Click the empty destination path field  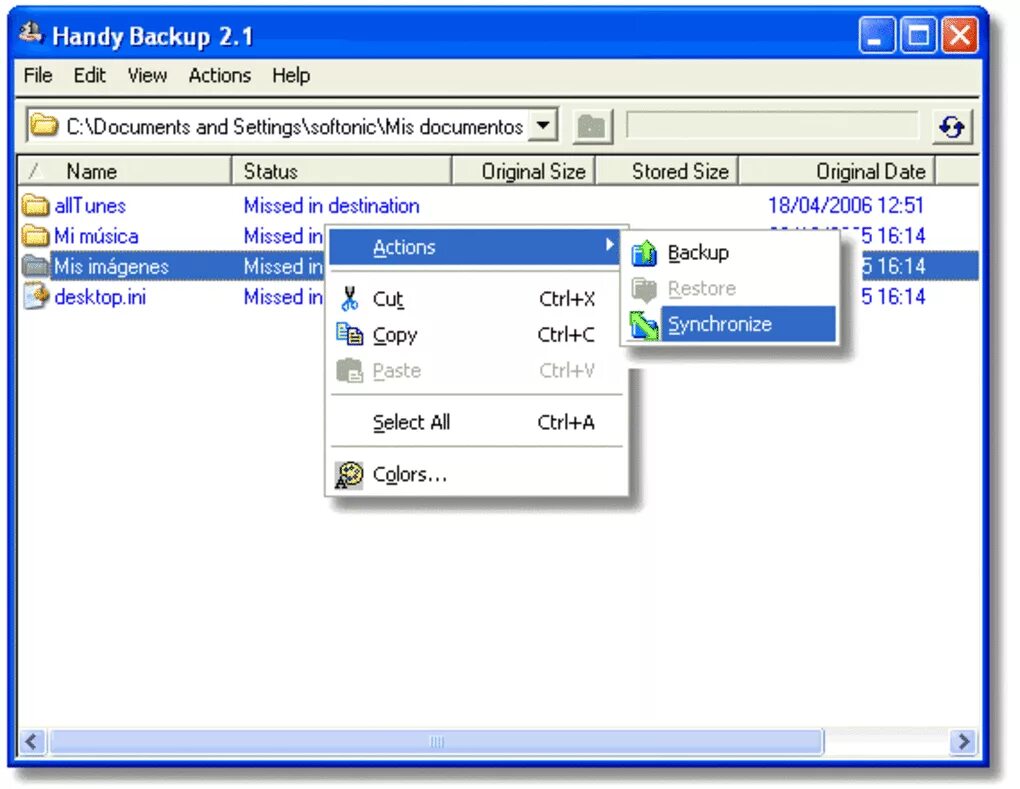tap(773, 125)
